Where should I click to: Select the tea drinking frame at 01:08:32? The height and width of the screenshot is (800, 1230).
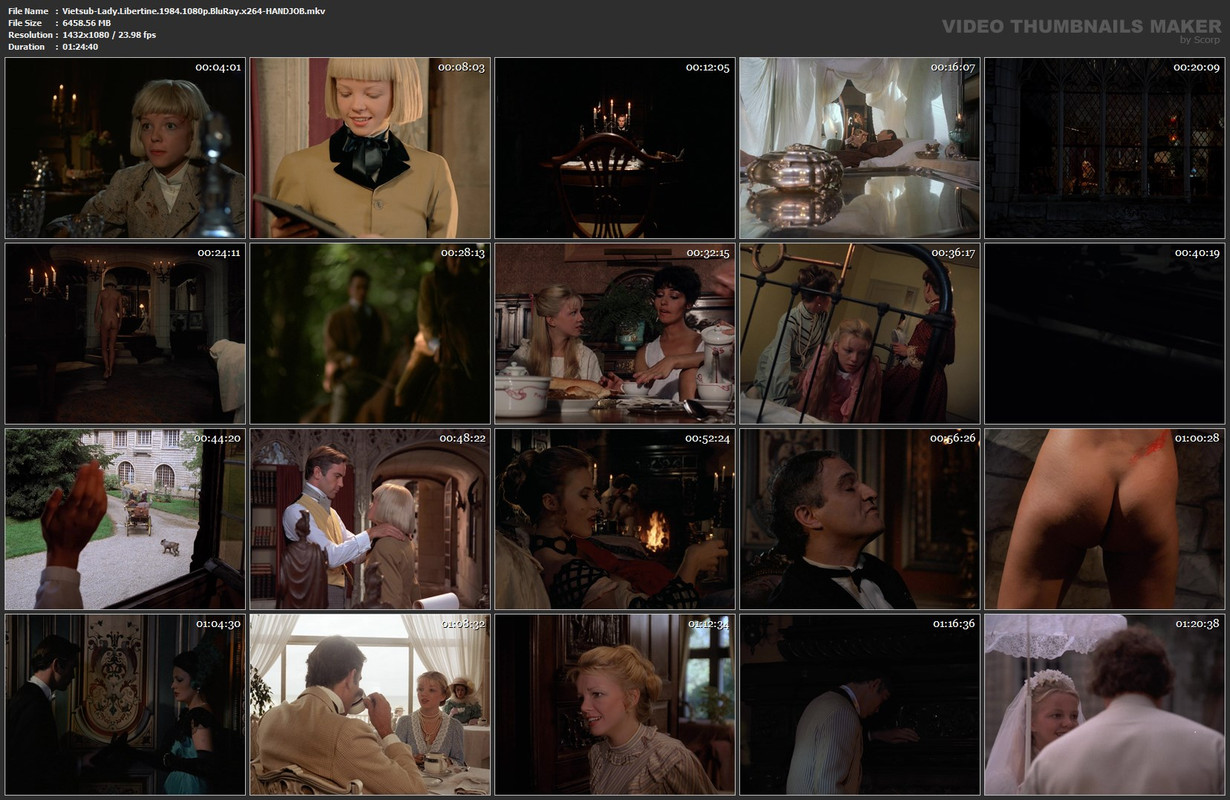370,705
